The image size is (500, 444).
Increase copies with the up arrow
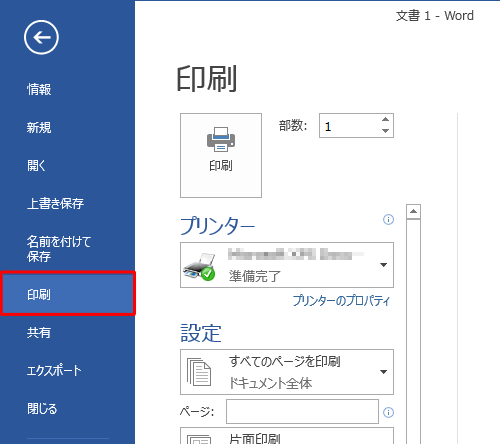pyautogui.click(x=385, y=119)
